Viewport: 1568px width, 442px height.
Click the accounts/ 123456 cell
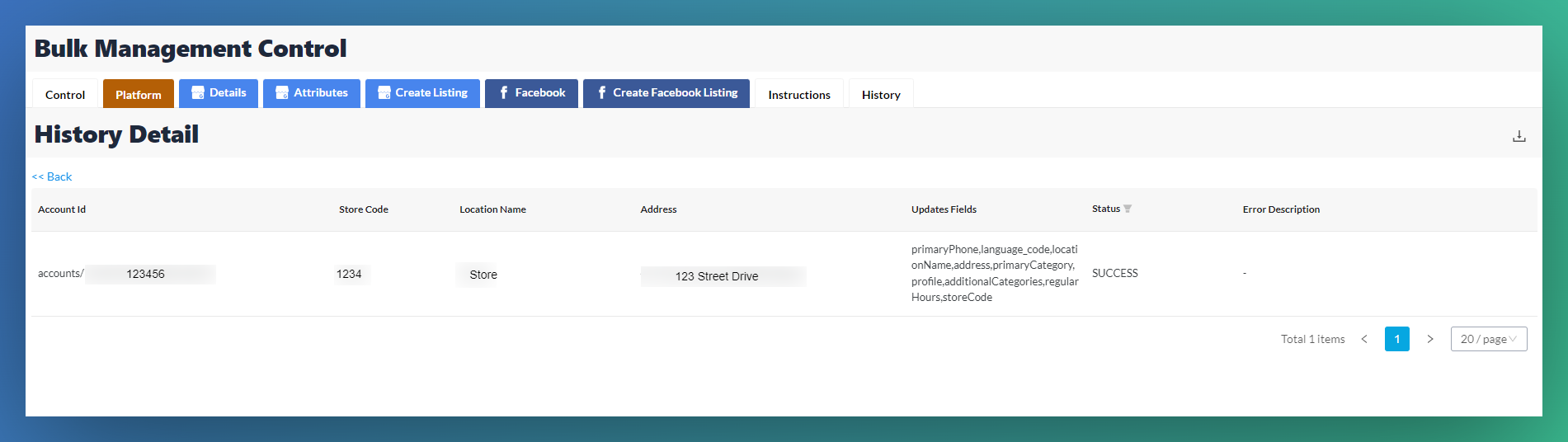coord(127,274)
